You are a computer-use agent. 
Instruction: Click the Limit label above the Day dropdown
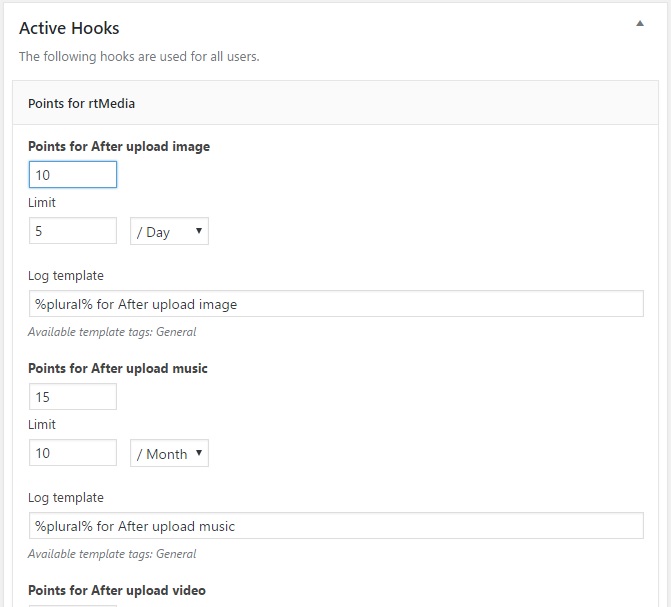click(x=42, y=202)
